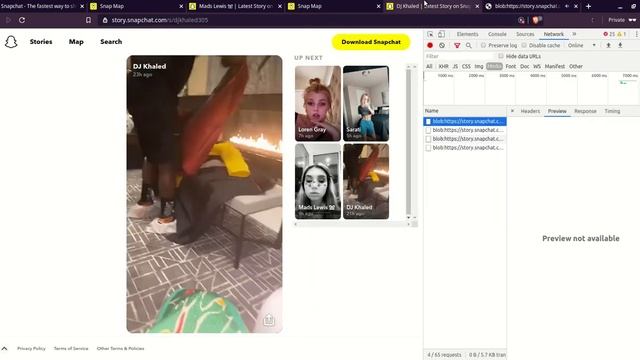Open the Headers tab of the request
Viewport: 640px width, 360px height.
click(530, 111)
